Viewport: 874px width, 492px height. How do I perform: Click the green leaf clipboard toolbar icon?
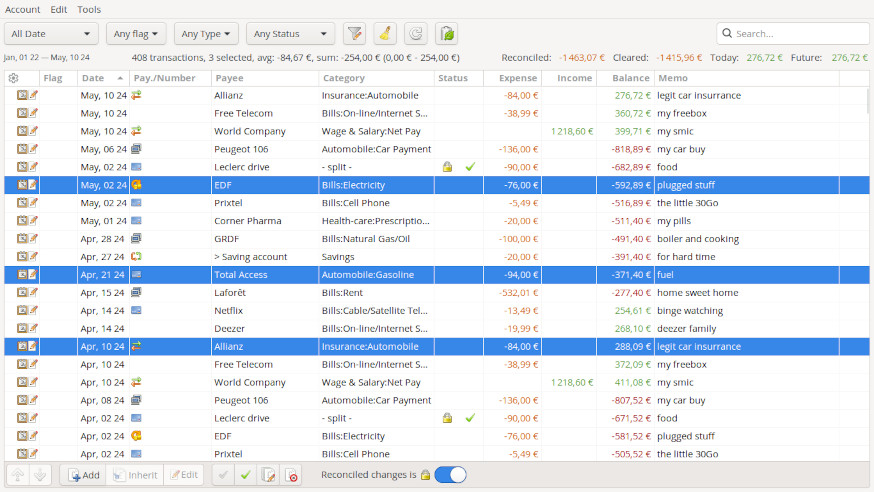[446, 34]
